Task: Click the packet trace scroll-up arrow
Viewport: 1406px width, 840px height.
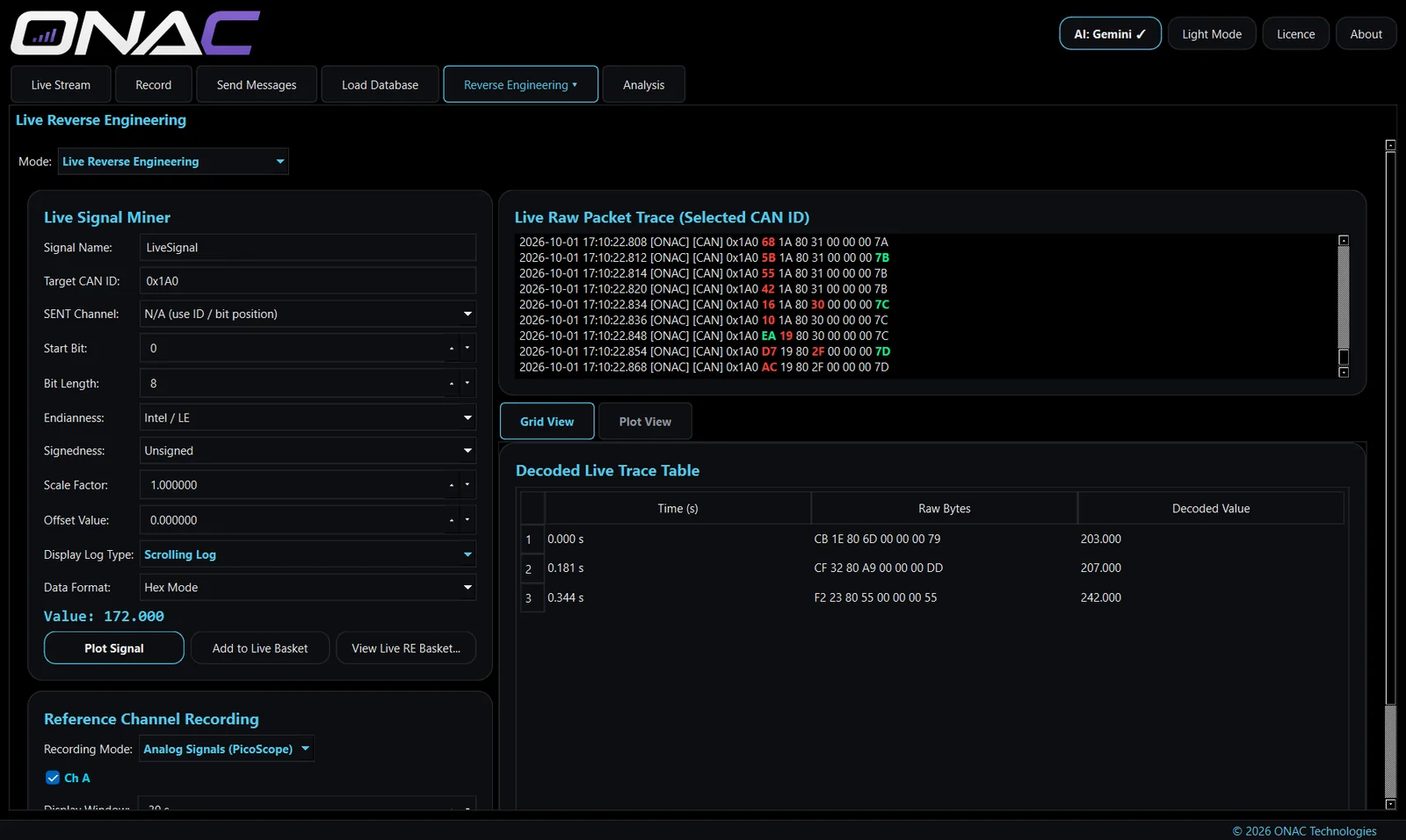Action: (1344, 240)
